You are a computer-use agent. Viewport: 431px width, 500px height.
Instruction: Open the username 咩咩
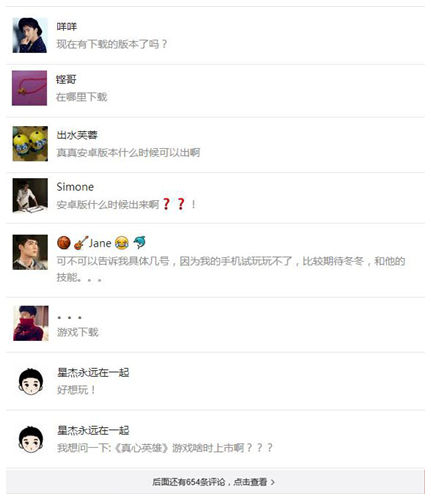pyautogui.click(x=67, y=27)
